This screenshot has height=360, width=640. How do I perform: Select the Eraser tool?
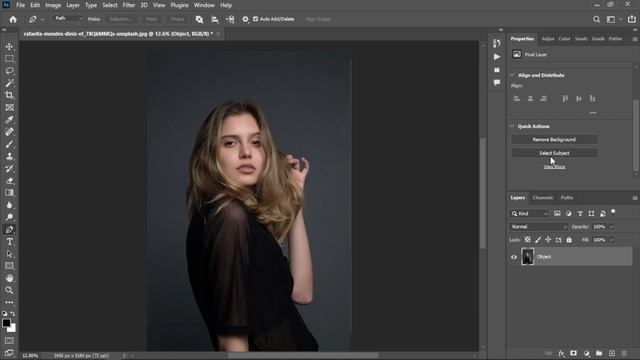9,181
